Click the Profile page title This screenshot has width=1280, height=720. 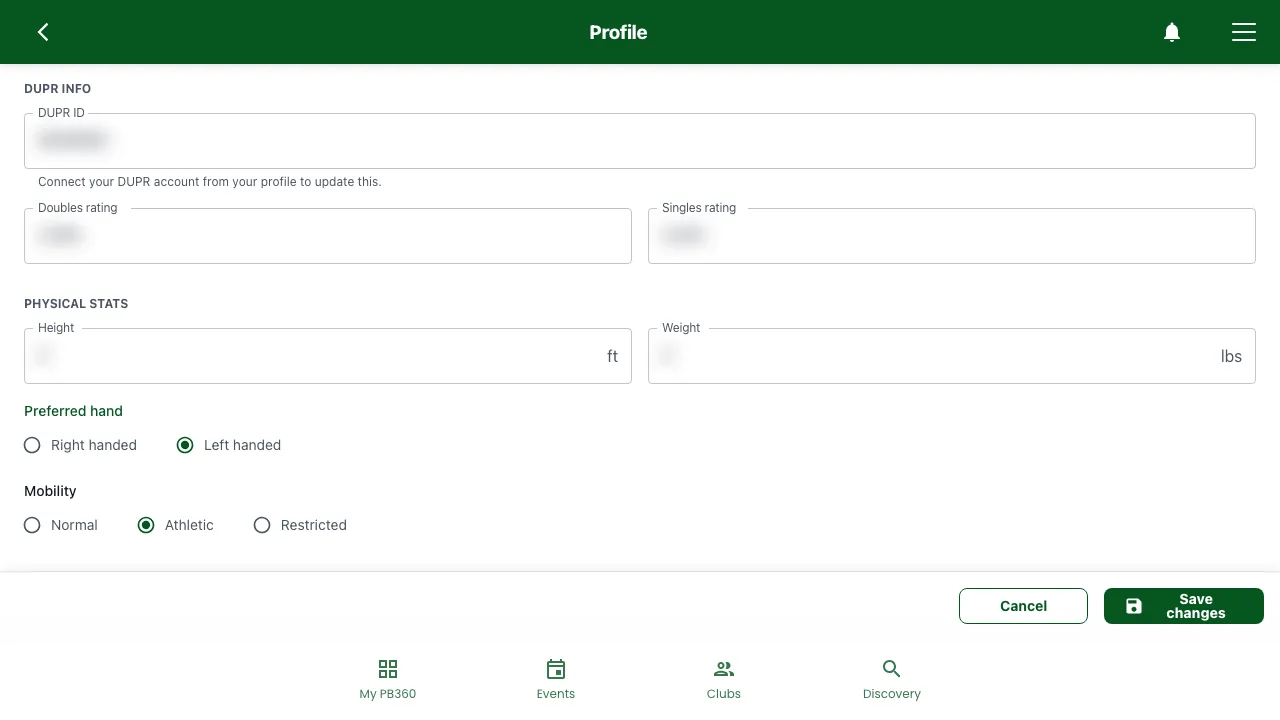pyautogui.click(x=618, y=32)
